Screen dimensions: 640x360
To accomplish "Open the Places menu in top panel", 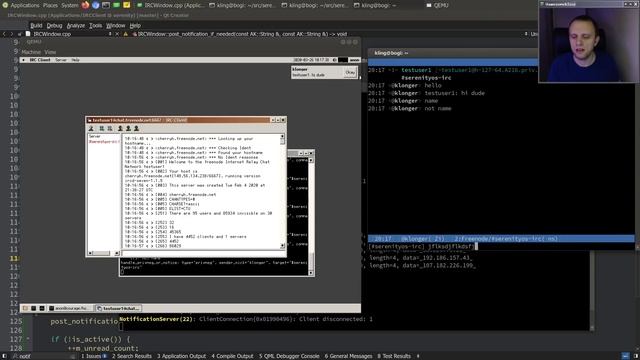I will pos(50,5).
